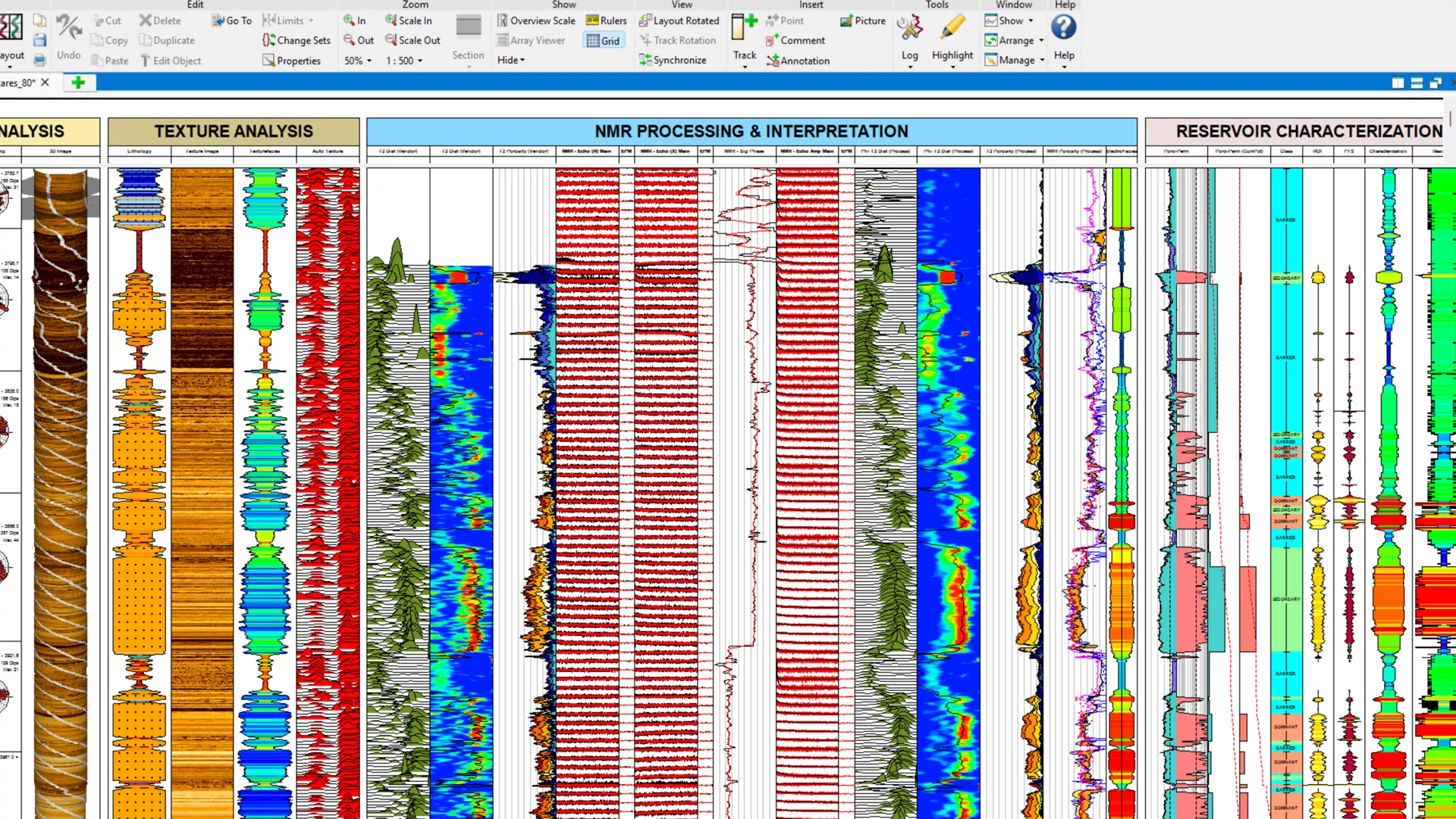This screenshot has width=1456, height=819.
Task: Click the Paste tool
Action: (x=109, y=61)
